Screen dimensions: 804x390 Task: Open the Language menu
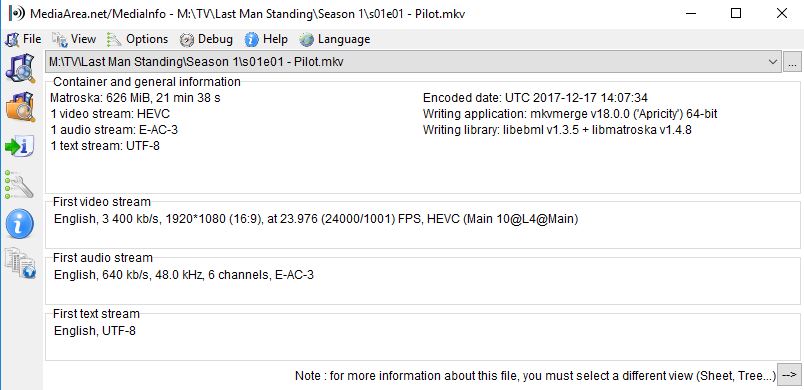(x=335, y=39)
